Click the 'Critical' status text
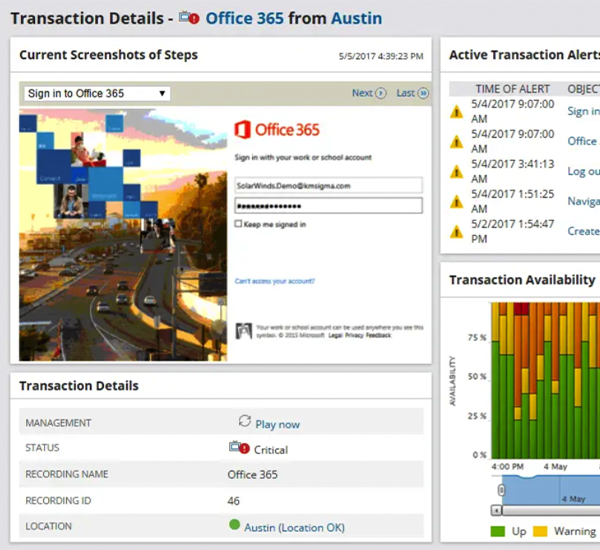 coord(271,450)
